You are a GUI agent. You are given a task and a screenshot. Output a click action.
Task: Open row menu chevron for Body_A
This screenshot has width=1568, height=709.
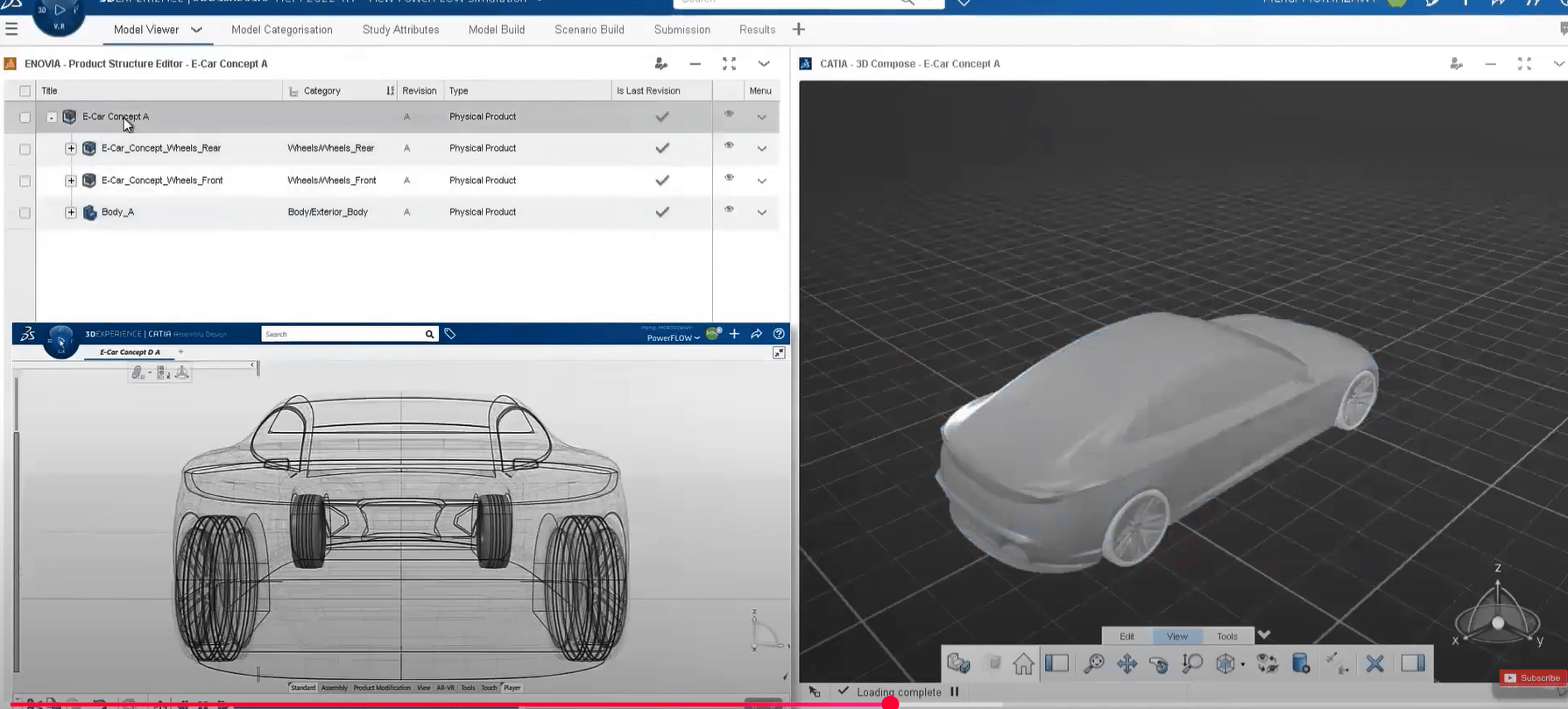click(x=761, y=212)
